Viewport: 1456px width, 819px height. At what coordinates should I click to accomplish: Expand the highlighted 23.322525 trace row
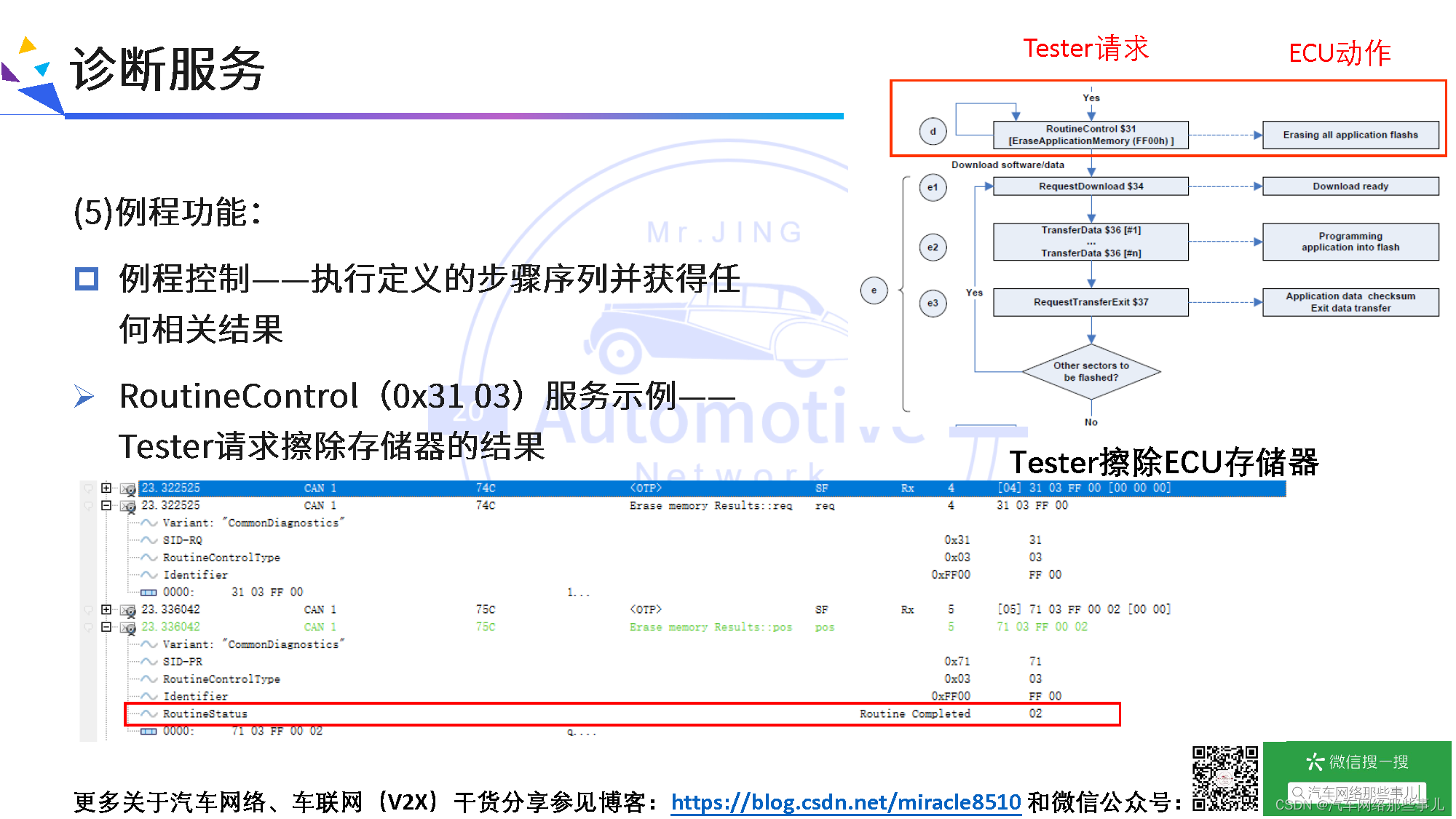point(106,488)
